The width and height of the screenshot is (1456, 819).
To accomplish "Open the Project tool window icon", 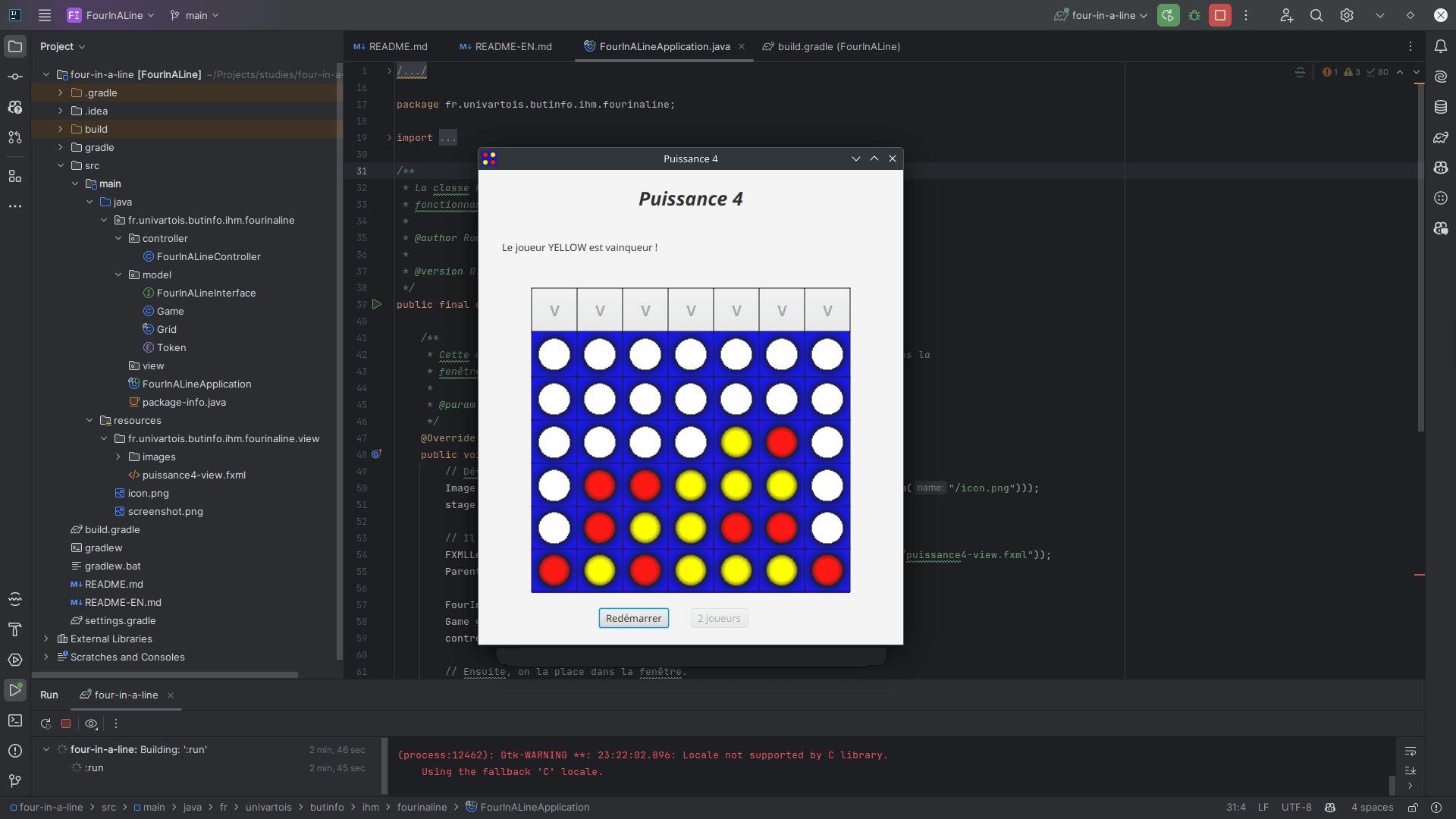I will click(15, 46).
